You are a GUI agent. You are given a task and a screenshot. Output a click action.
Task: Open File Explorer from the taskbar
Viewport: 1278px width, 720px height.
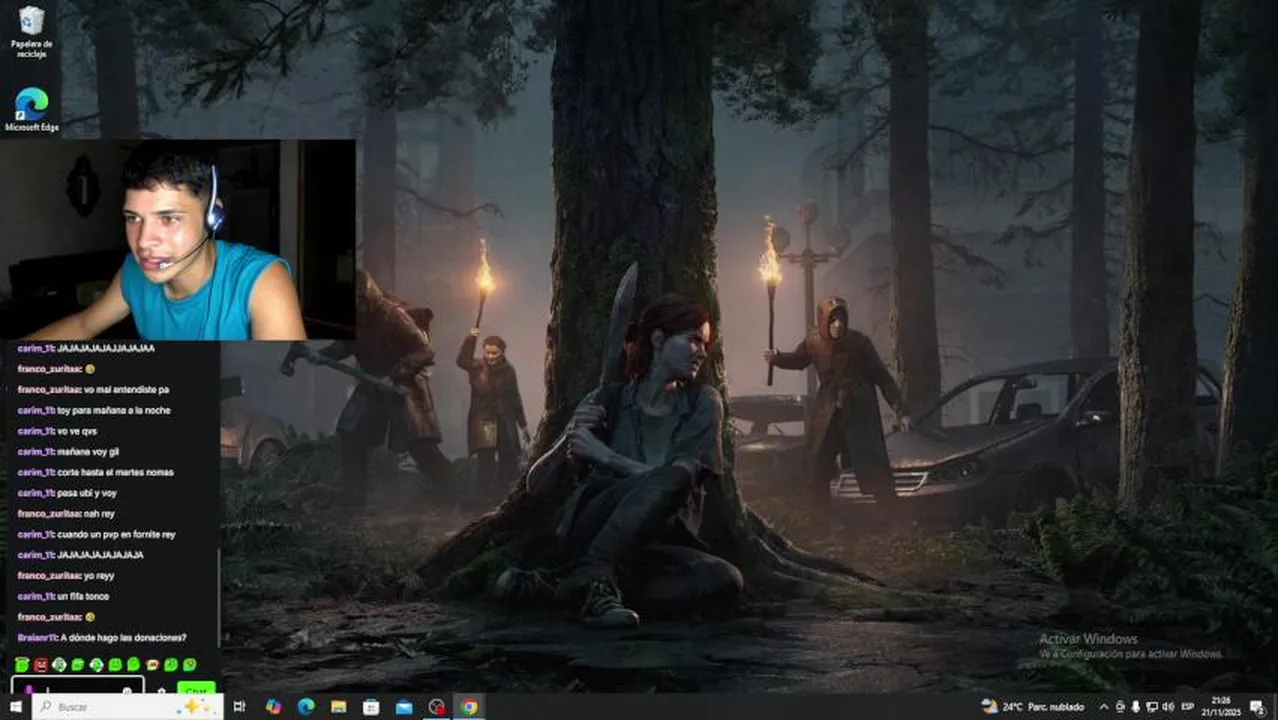[x=339, y=707]
